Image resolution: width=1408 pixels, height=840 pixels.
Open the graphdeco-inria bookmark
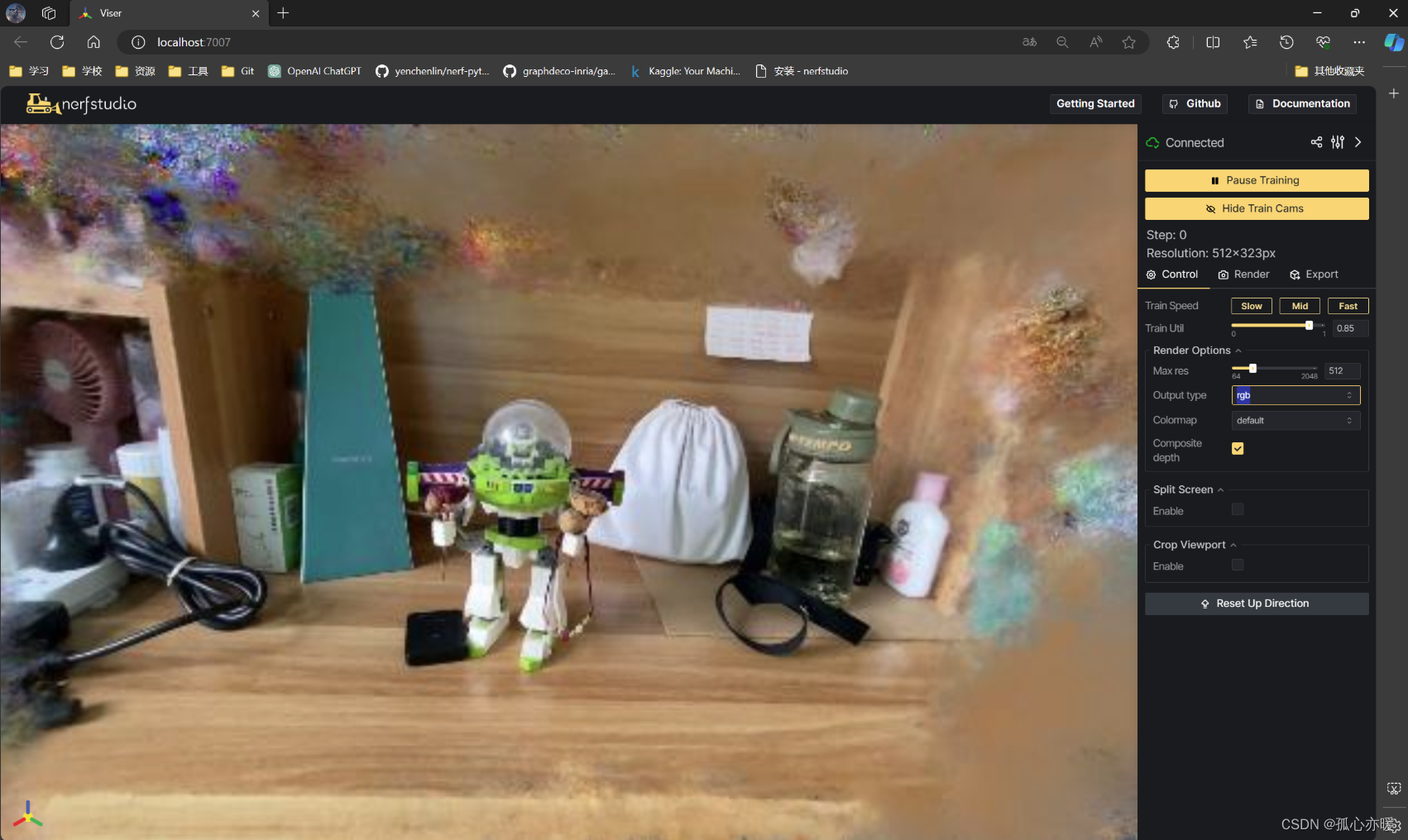[559, 71]
